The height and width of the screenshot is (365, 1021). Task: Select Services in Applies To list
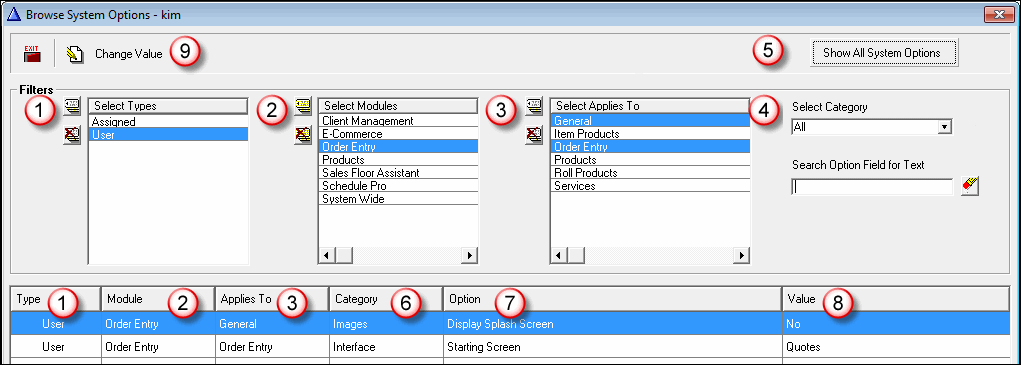[650, 185]
